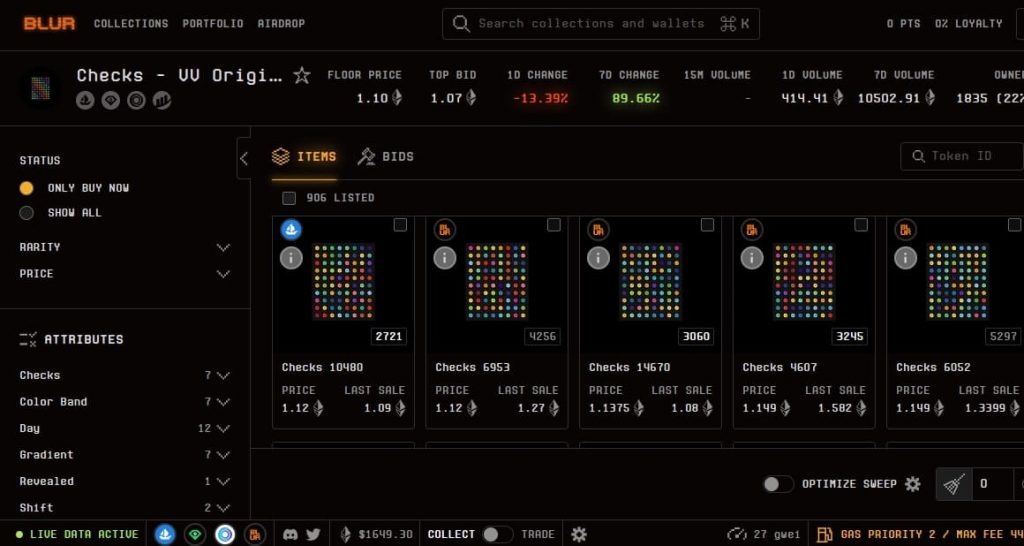Open the Checks 10480 item title

coord(323,368)
